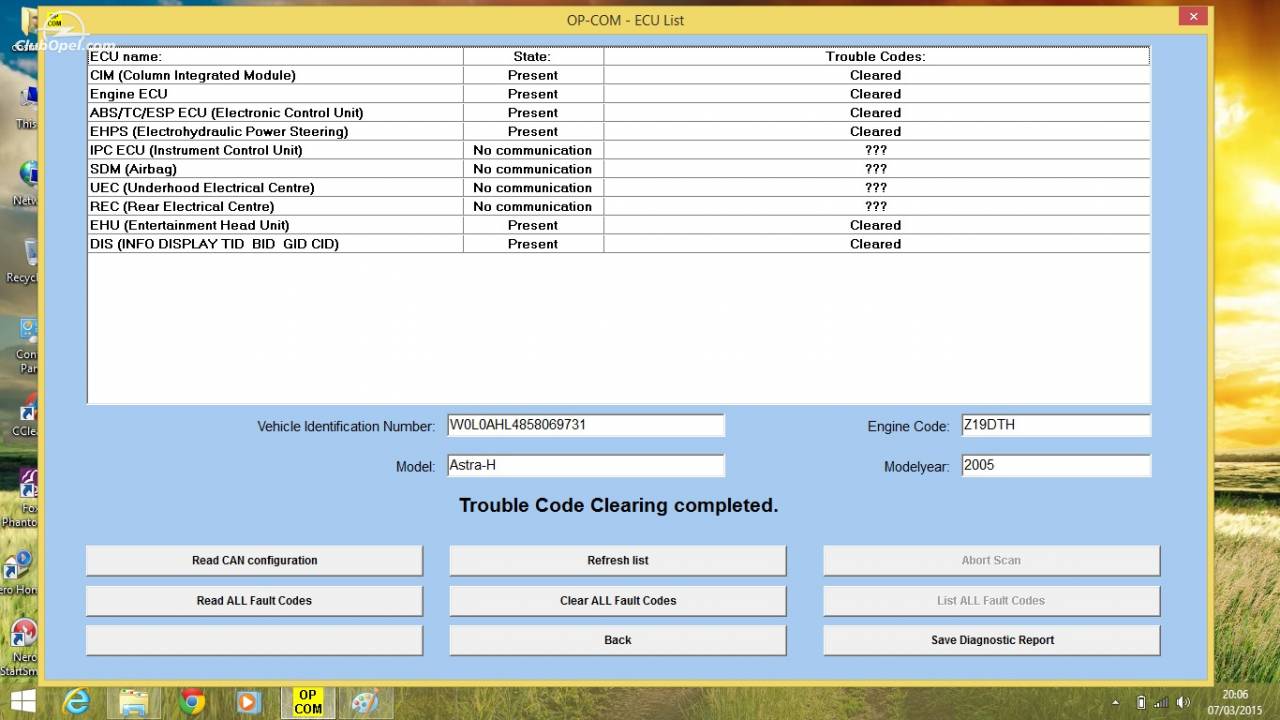
Task: Click 'Cleared' trouble code for EHU row
Action: (x=876, y=225)
